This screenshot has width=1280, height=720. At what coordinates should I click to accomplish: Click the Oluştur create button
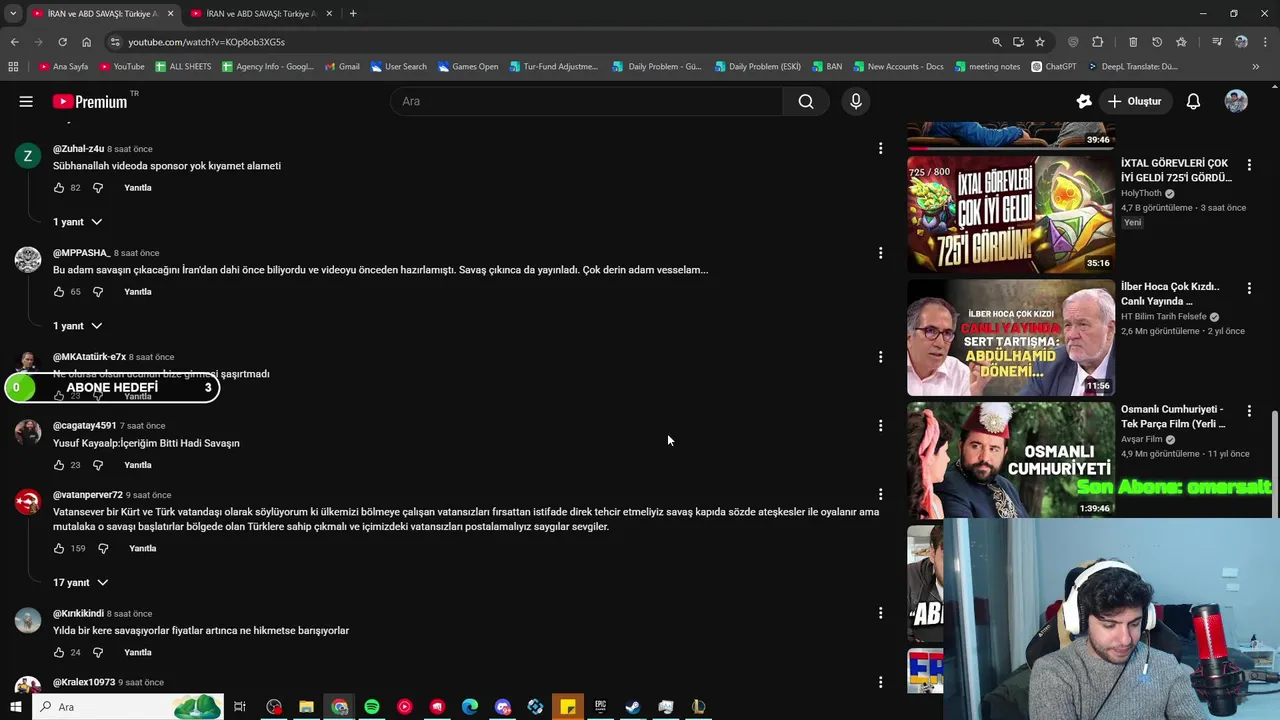(x=1134, y=101)
